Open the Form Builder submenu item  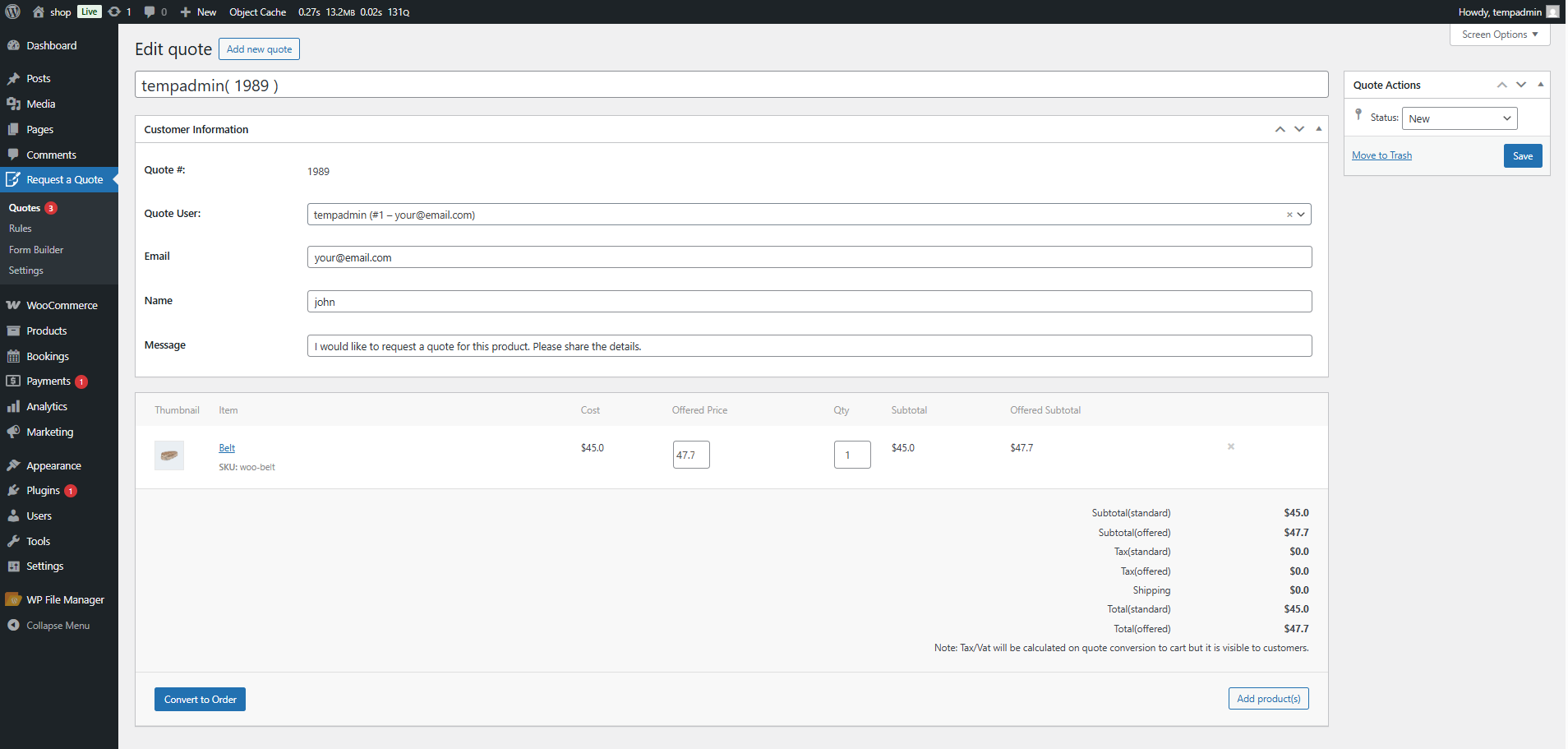click(36, 250)
